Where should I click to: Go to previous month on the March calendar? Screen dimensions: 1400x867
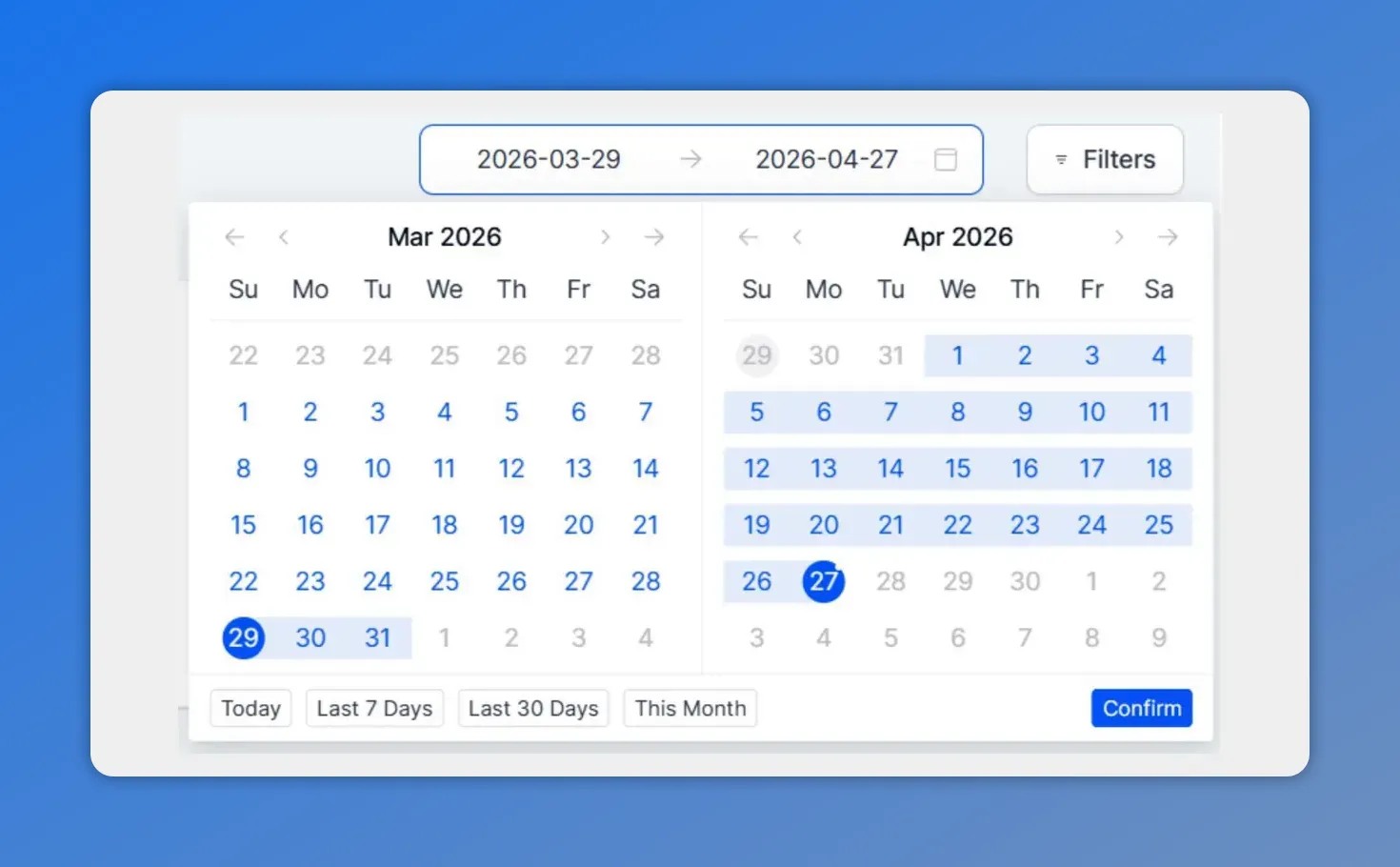pyautogui.click(x=283, y=236)
